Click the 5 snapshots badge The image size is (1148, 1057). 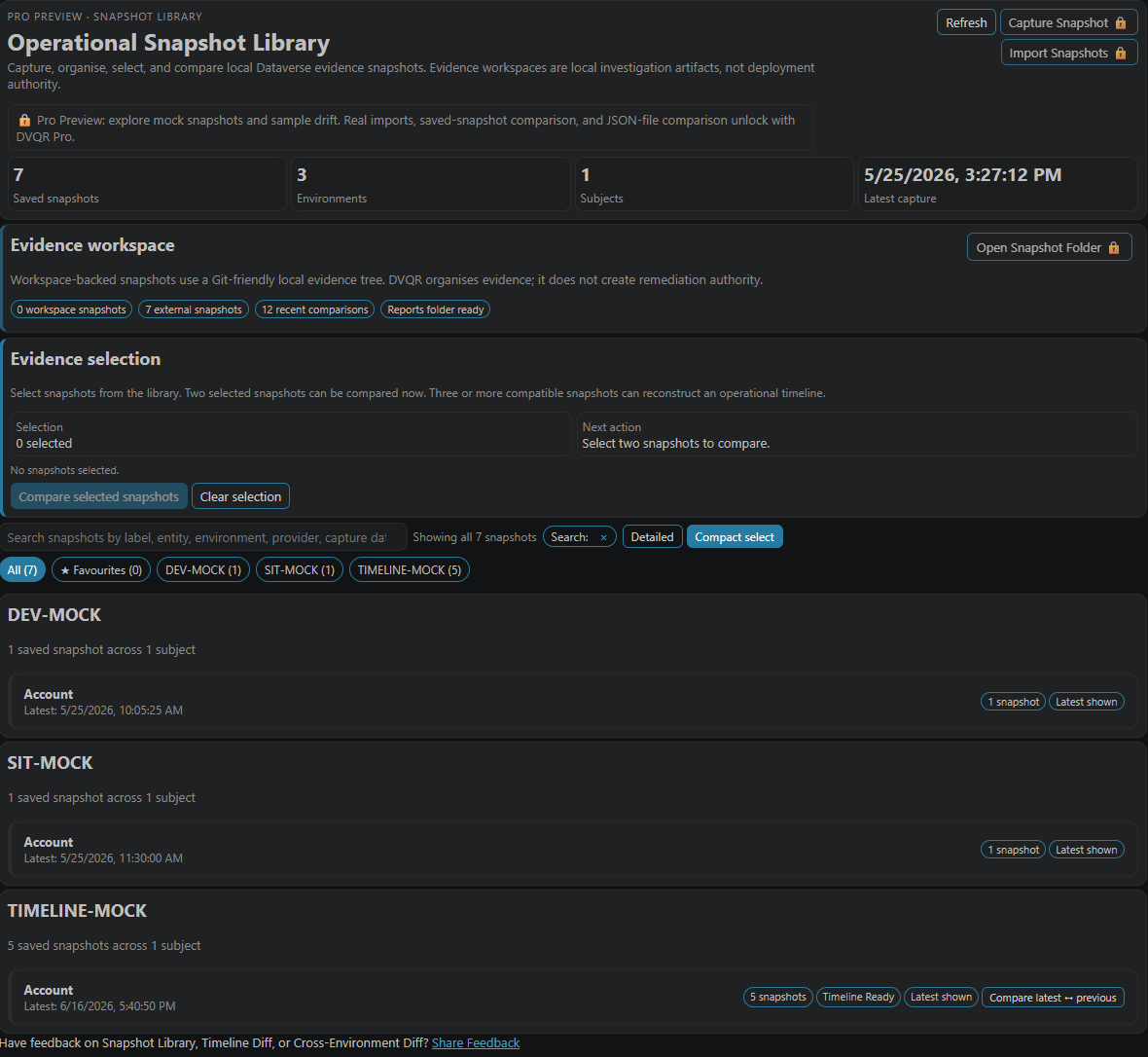pos(777,997)
